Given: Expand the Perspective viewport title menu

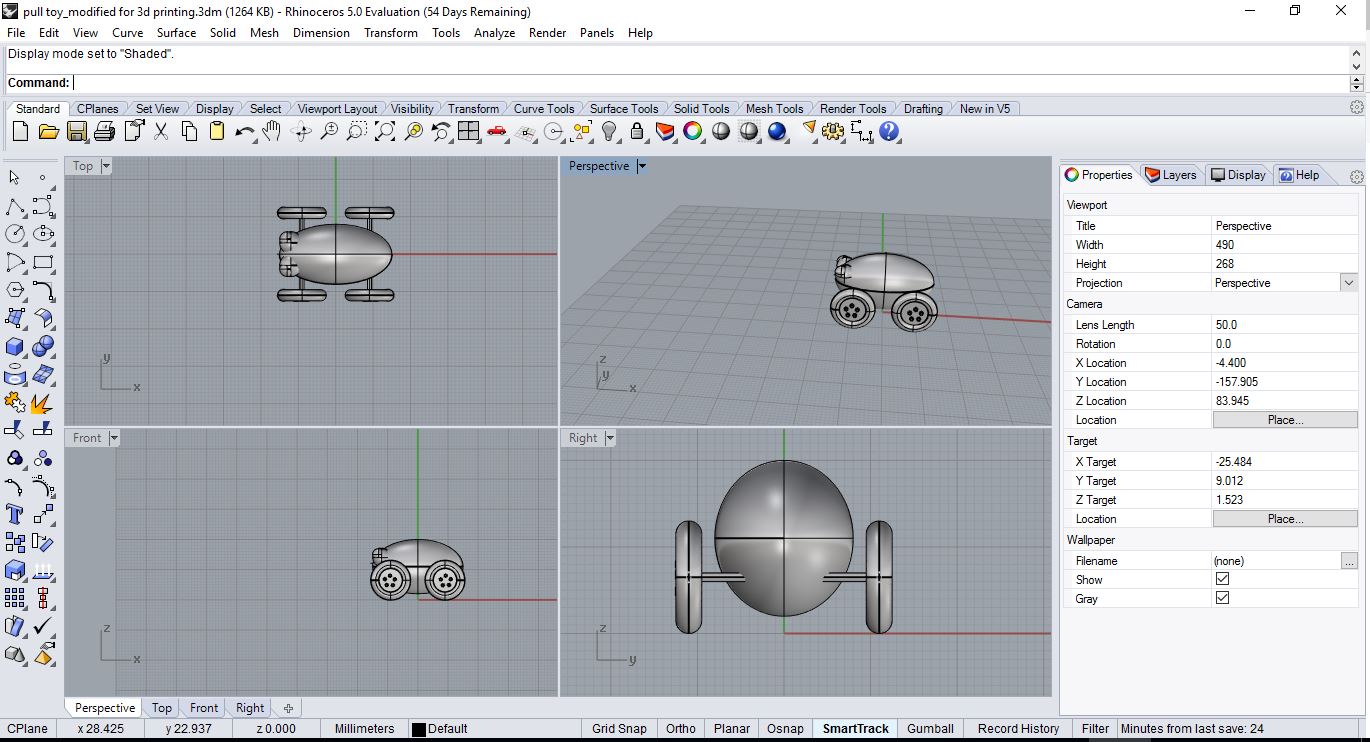Looking at the screenshot, I should coord(642,166).
